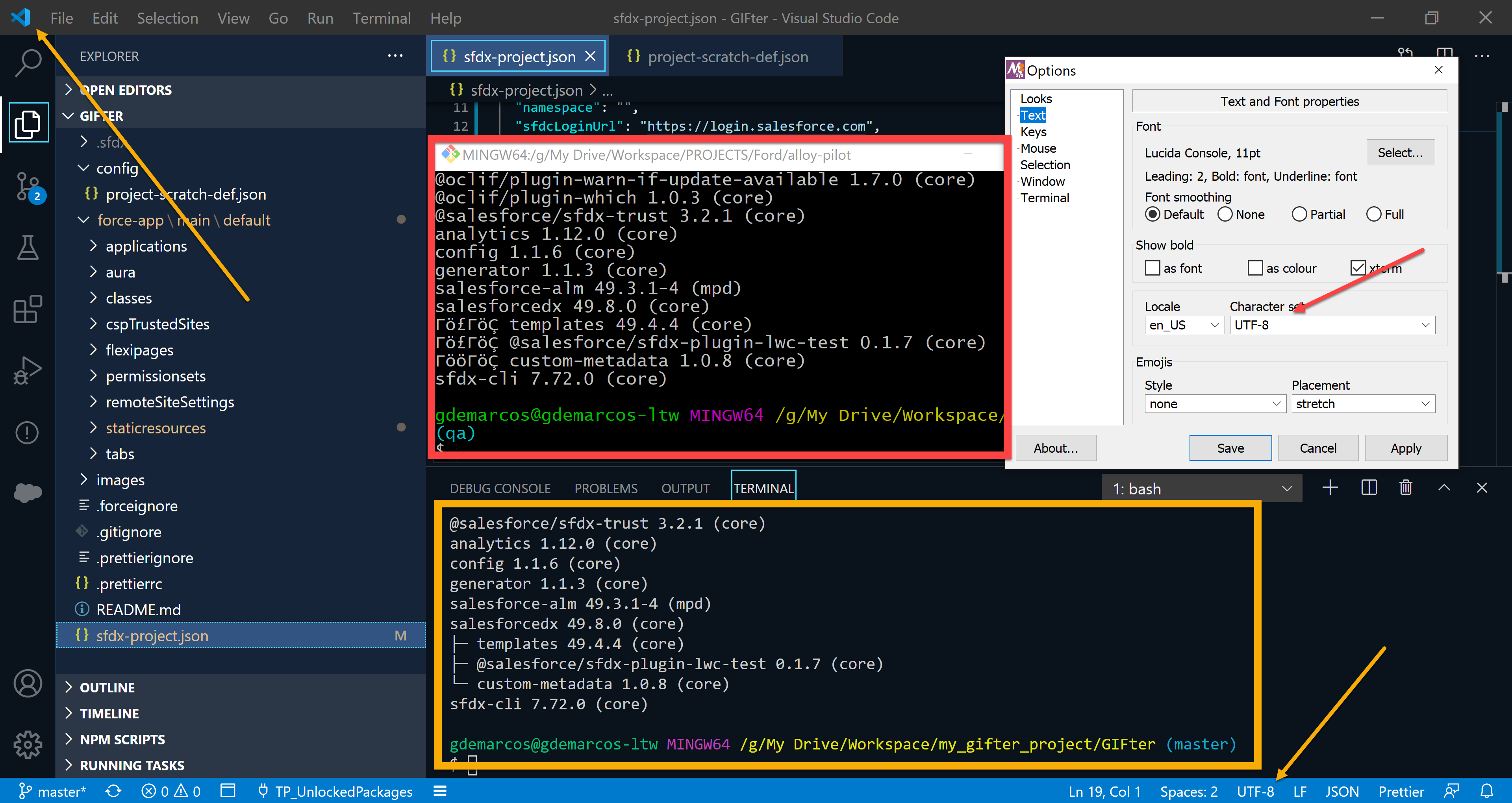Open the Accounts icon in activity bar
This screenshot has width=1512, height=803.
pos(28,684)
